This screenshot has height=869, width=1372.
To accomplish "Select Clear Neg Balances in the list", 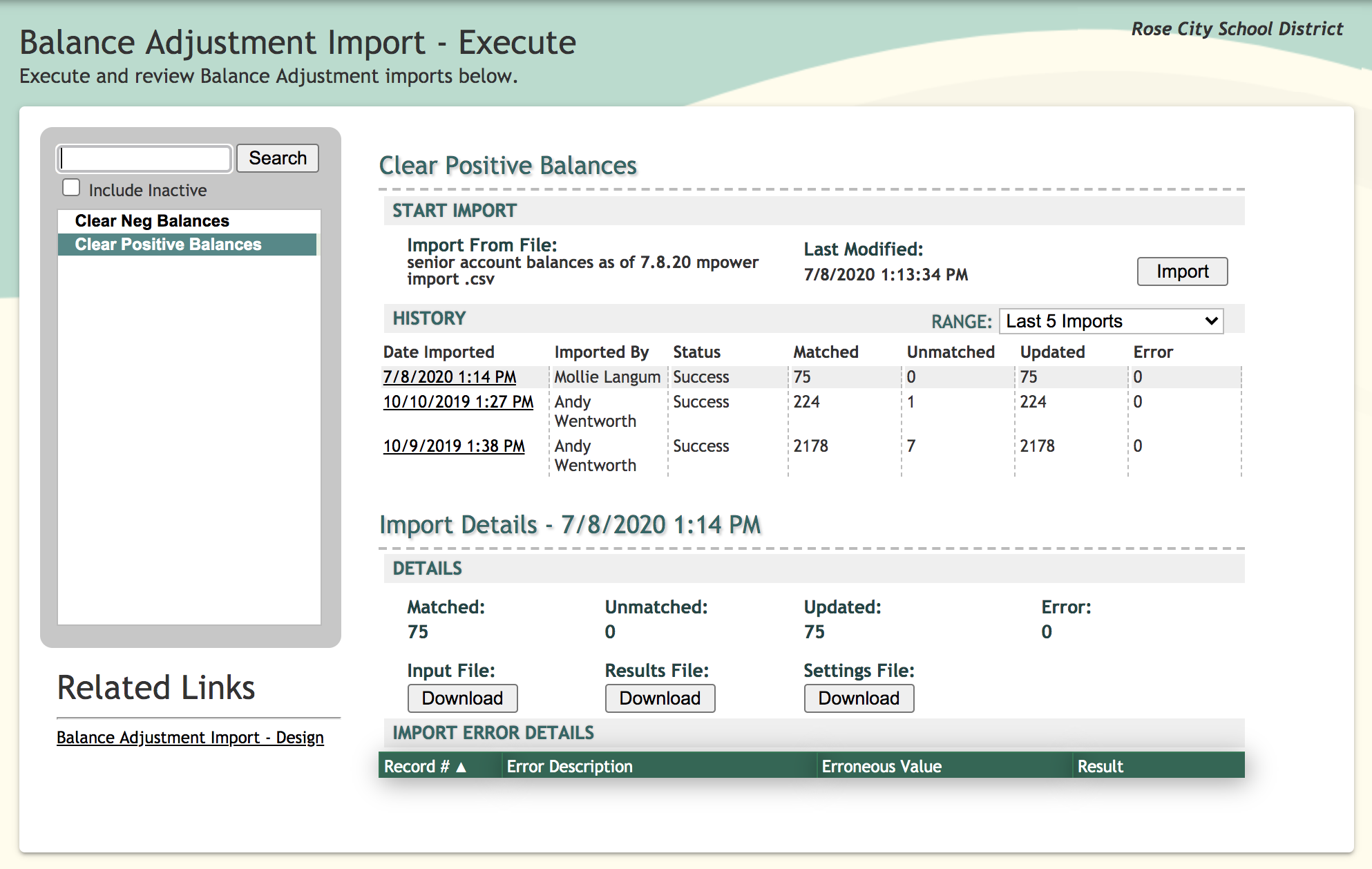I will (x=152, y=221).
